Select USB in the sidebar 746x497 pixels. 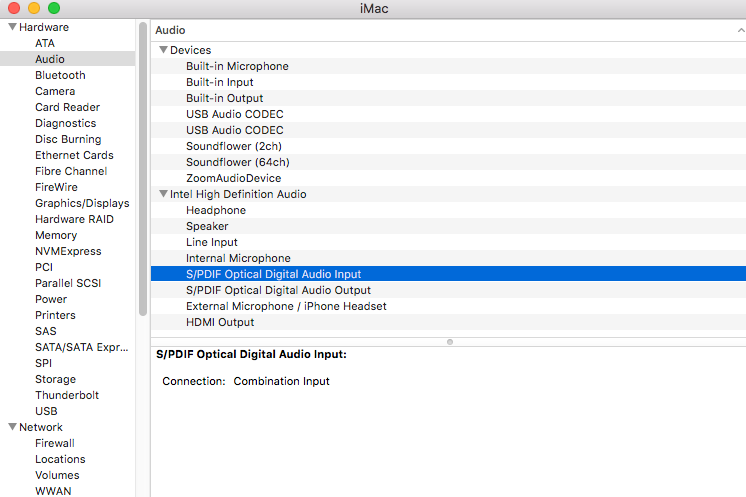coord(46,411)
